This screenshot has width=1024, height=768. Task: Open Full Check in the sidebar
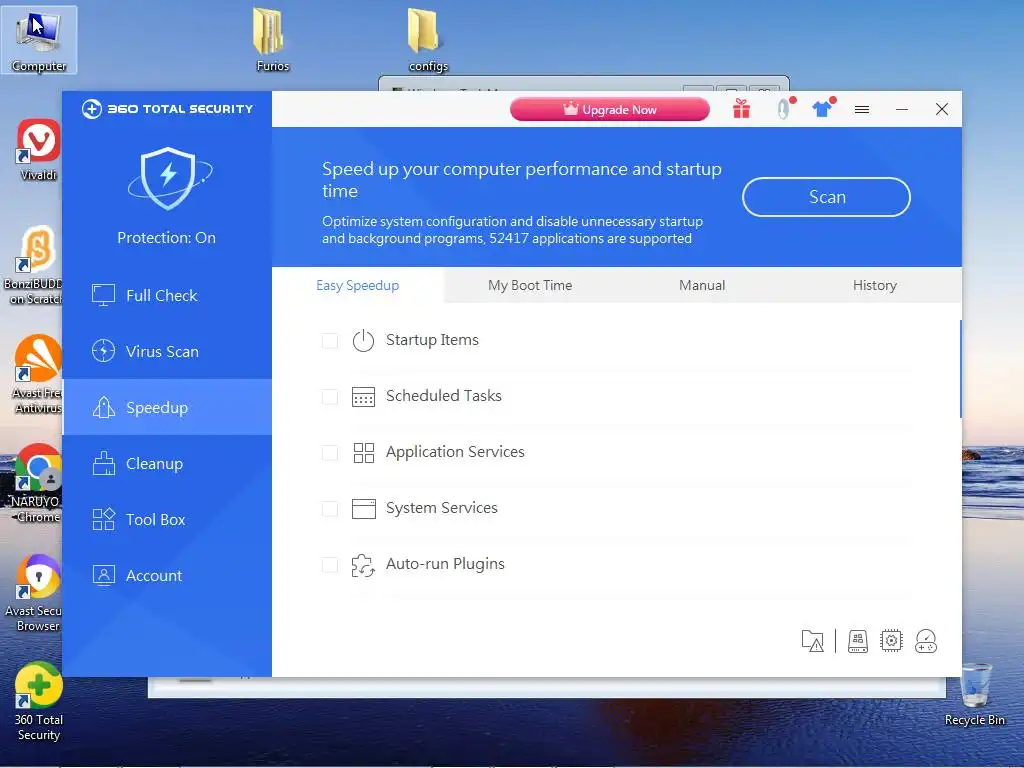point(167,295)
